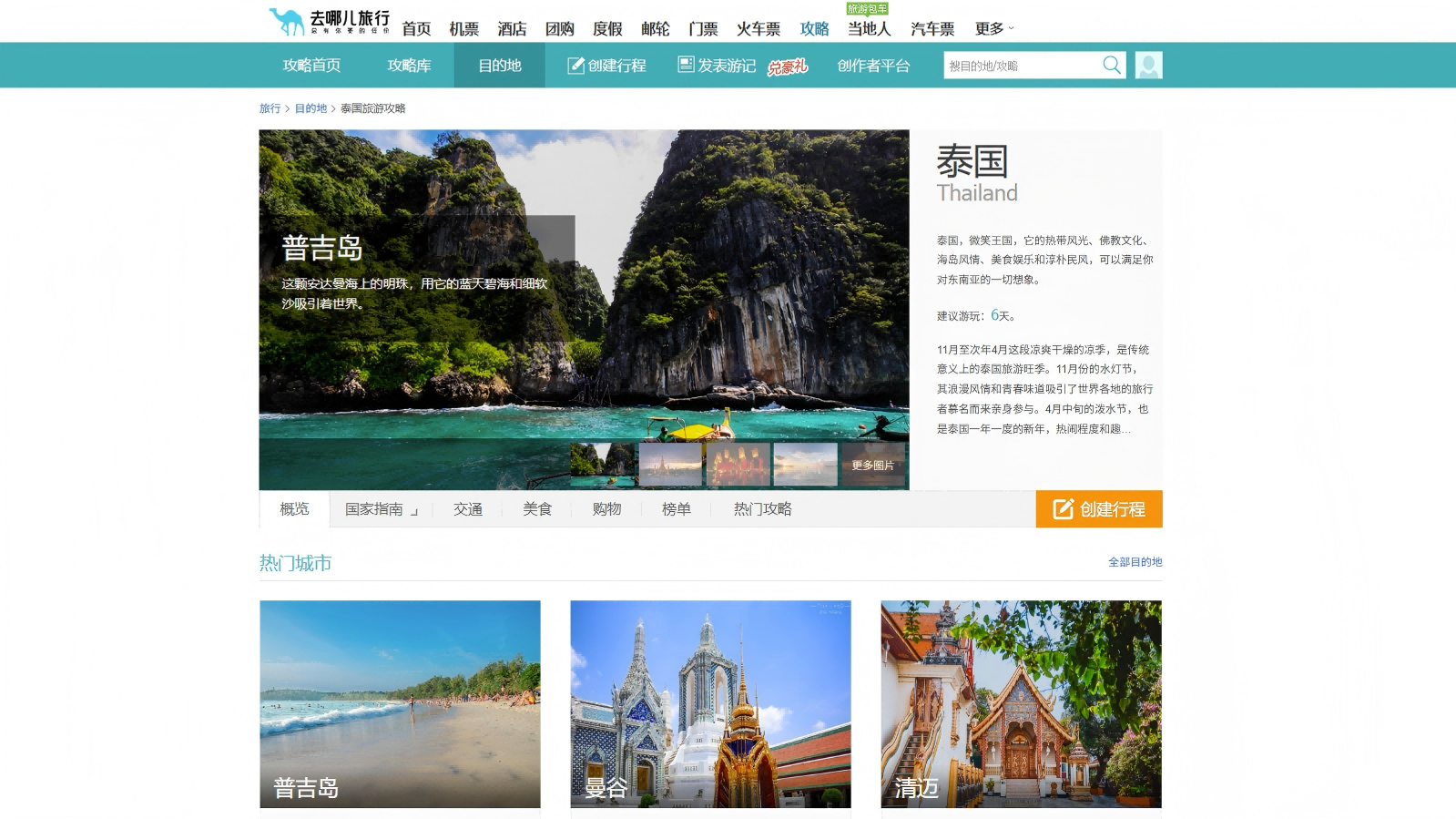
Task: Select the first thumbnail in photo strip
Action: [602, 465]
